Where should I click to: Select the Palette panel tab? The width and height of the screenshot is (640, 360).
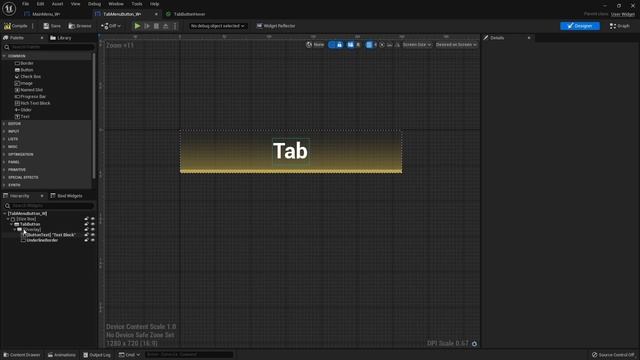click(16, 38)
